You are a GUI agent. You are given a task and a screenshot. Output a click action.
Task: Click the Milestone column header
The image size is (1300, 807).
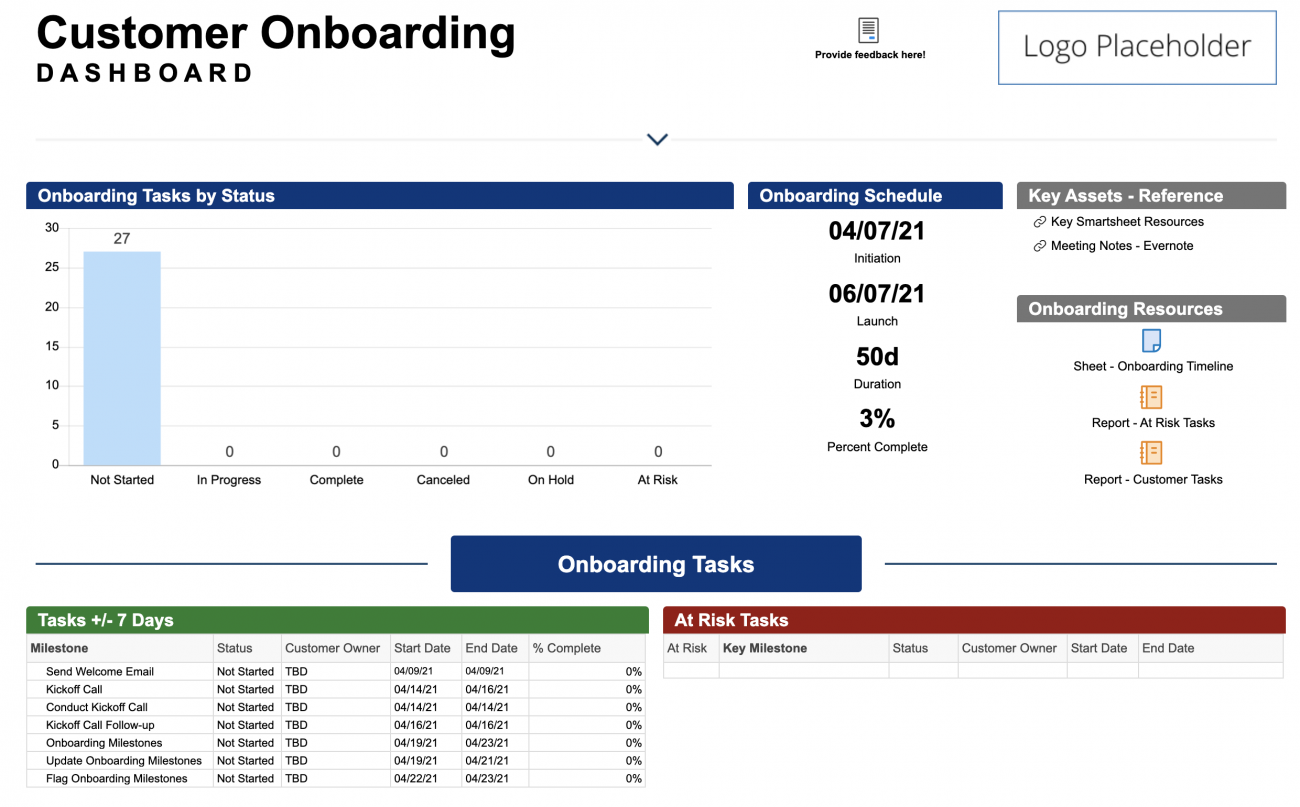click(x=60, y=648)
